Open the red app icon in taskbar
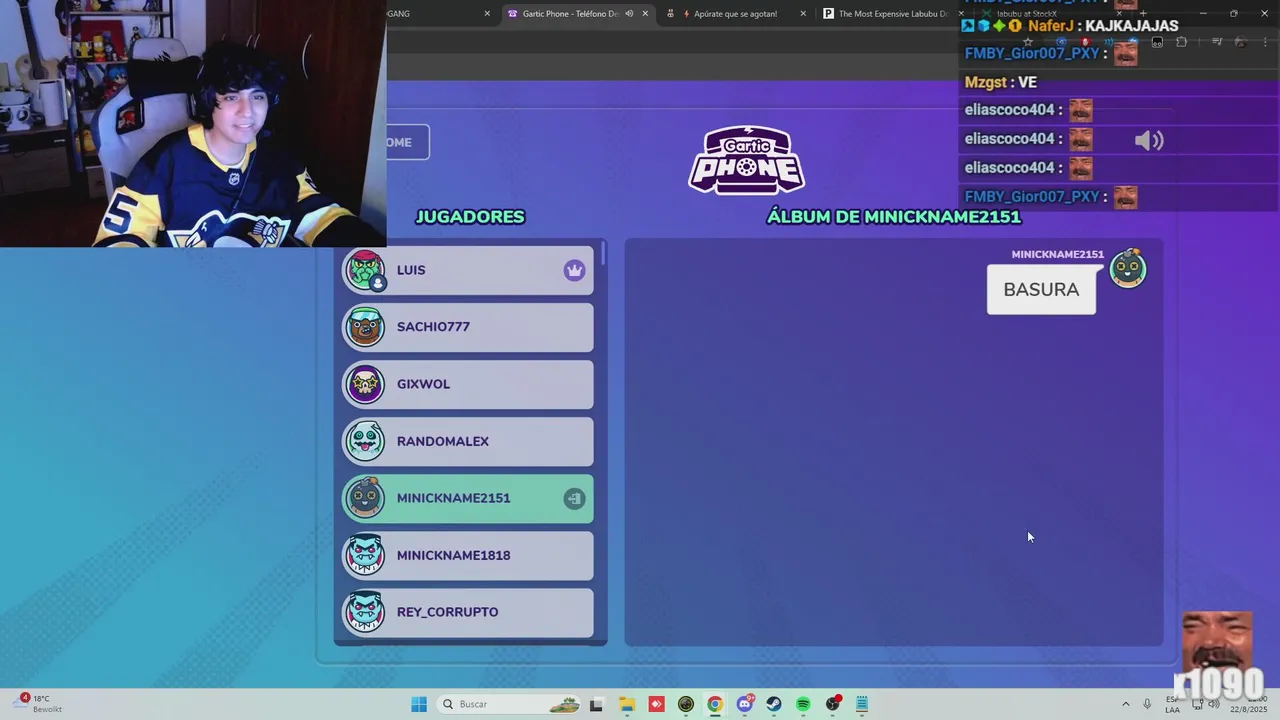The image size is (1280, 720). click(656, 704)
